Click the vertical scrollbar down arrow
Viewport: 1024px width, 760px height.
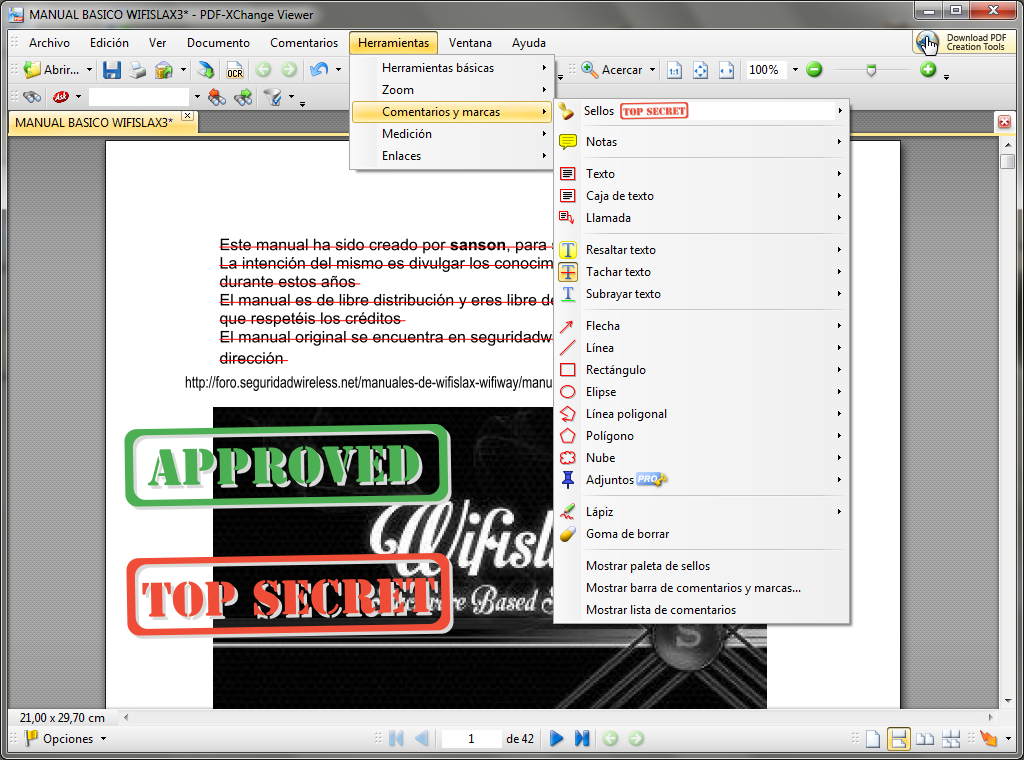pyautogui.click(x=1008, y=701)
